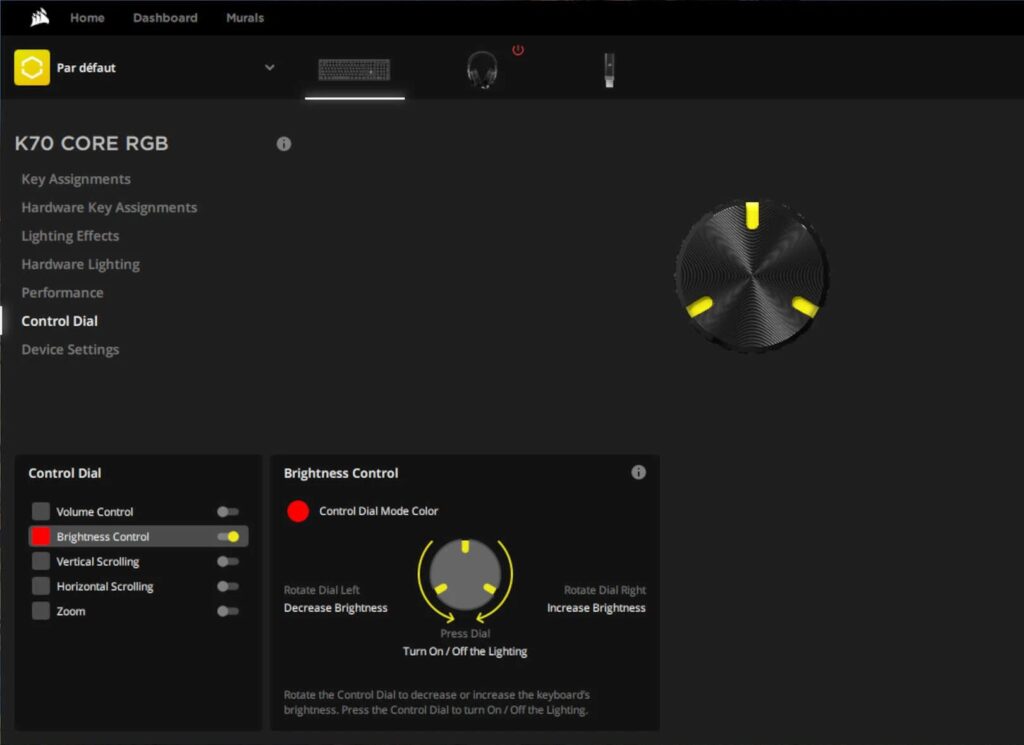Enable the Vertical Scrolling toggle
This screenshot has height=745, width=1024.
(x=228, y=562)
